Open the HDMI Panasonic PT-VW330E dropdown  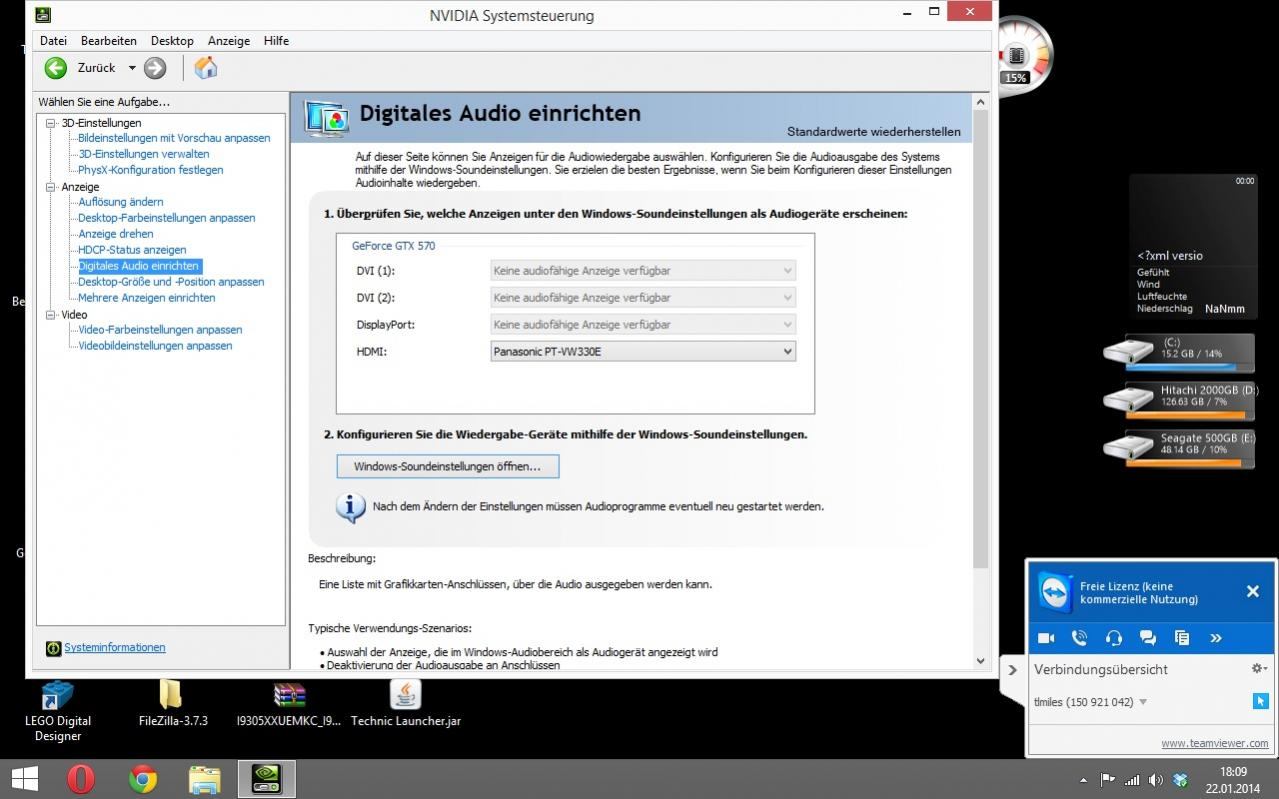click(643, 351)
